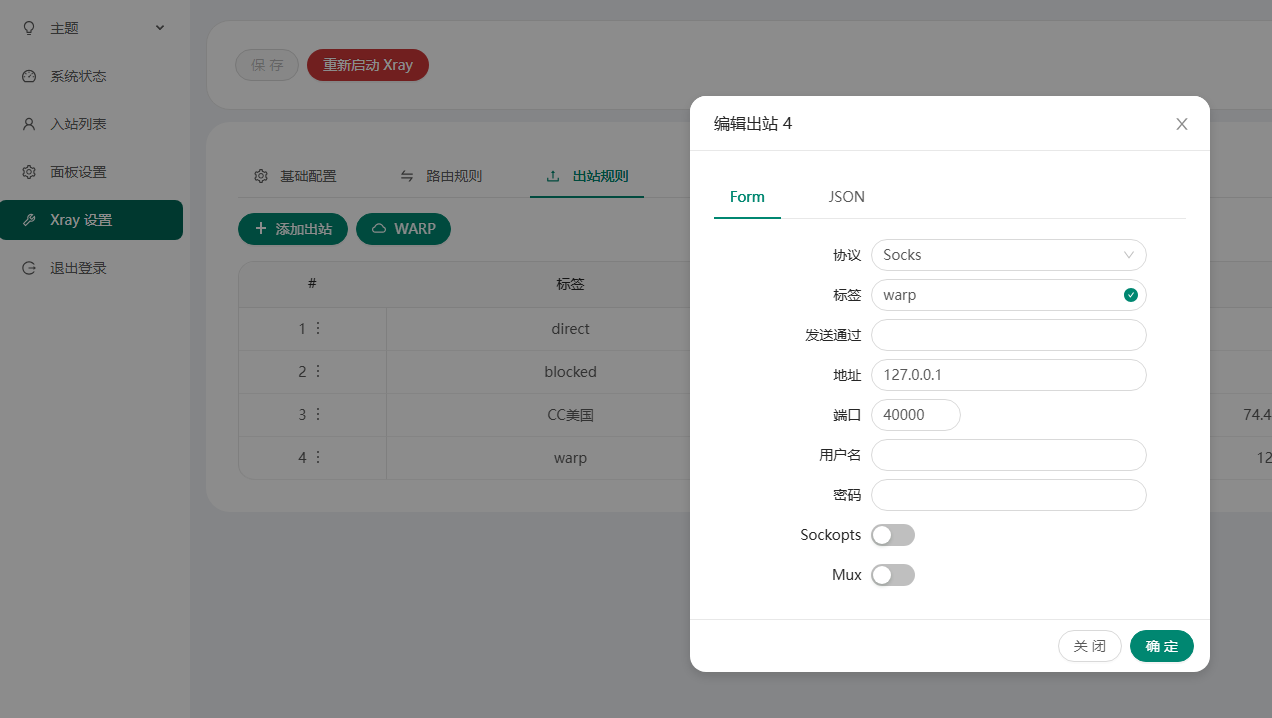Click the 标签 column header
Screen dimensions: 1272x718
(x=570, y=284)
